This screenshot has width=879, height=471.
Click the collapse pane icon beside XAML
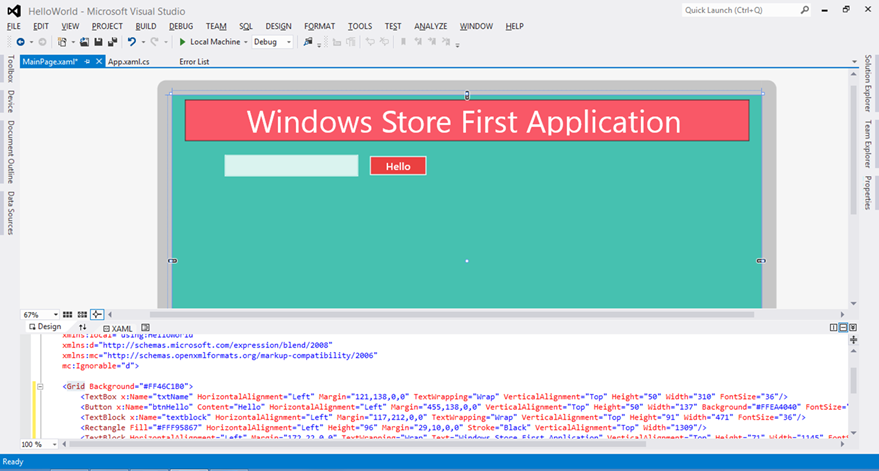[x=145, y=327]
